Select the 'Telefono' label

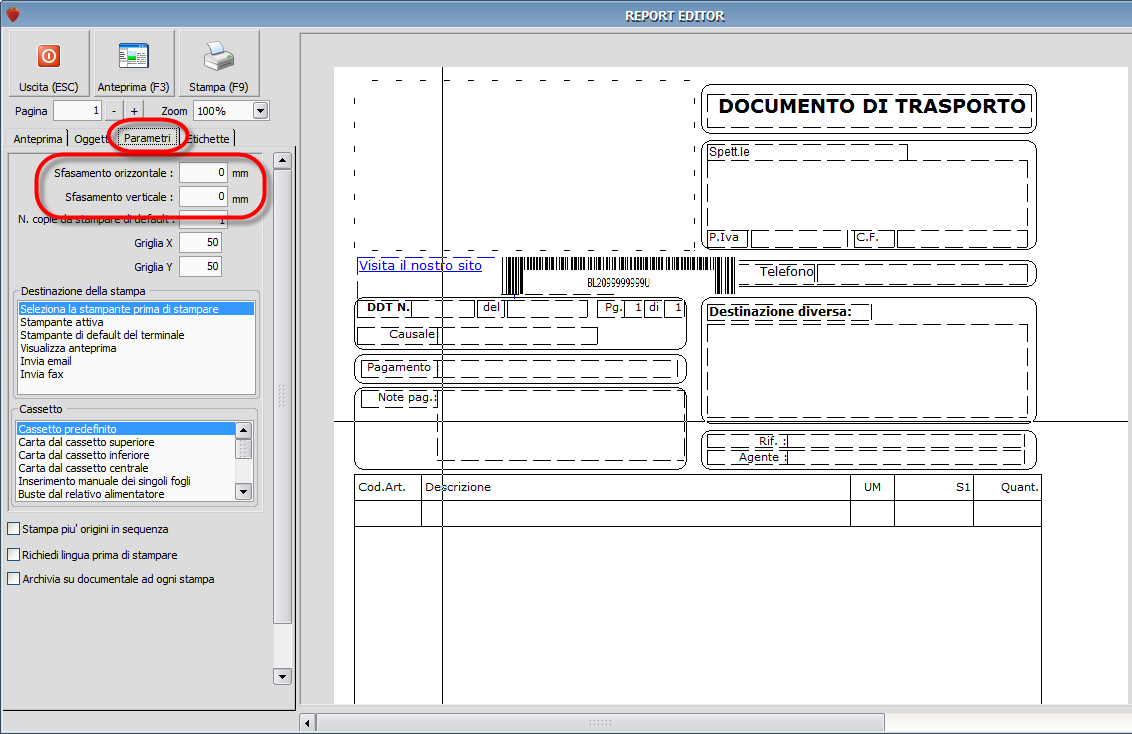pyautogui.click(x=786, y=271)
